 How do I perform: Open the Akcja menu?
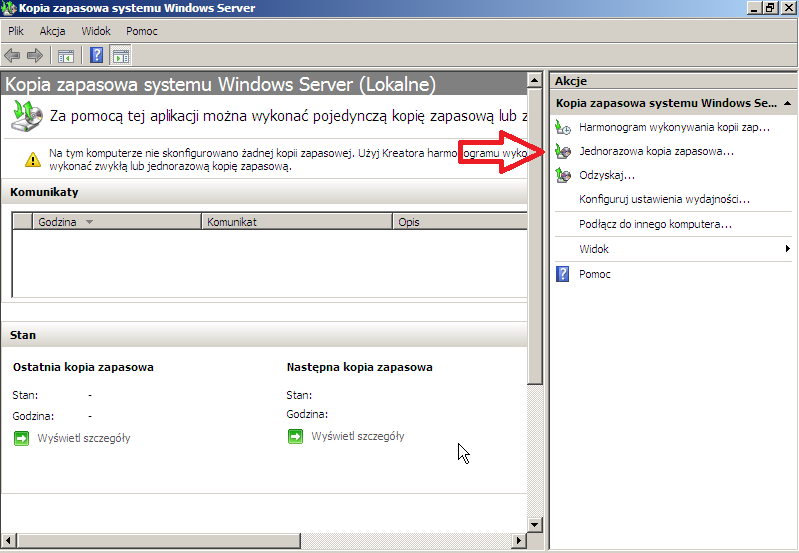tap(52, 31)
